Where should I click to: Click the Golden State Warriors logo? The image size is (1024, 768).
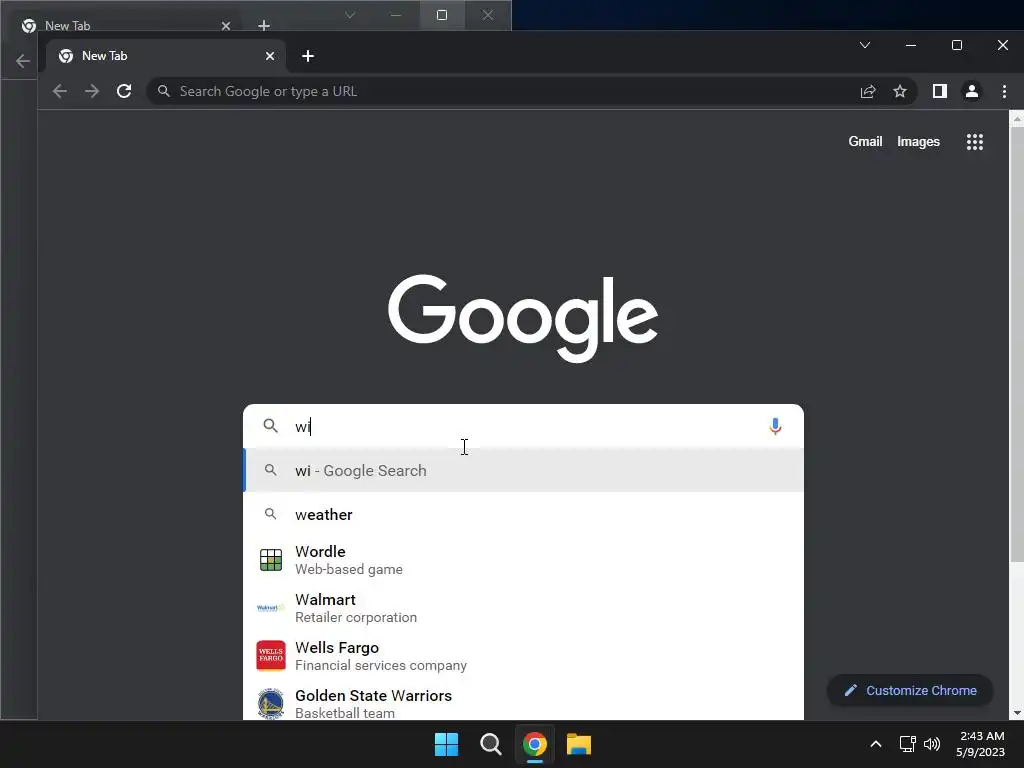270,703
